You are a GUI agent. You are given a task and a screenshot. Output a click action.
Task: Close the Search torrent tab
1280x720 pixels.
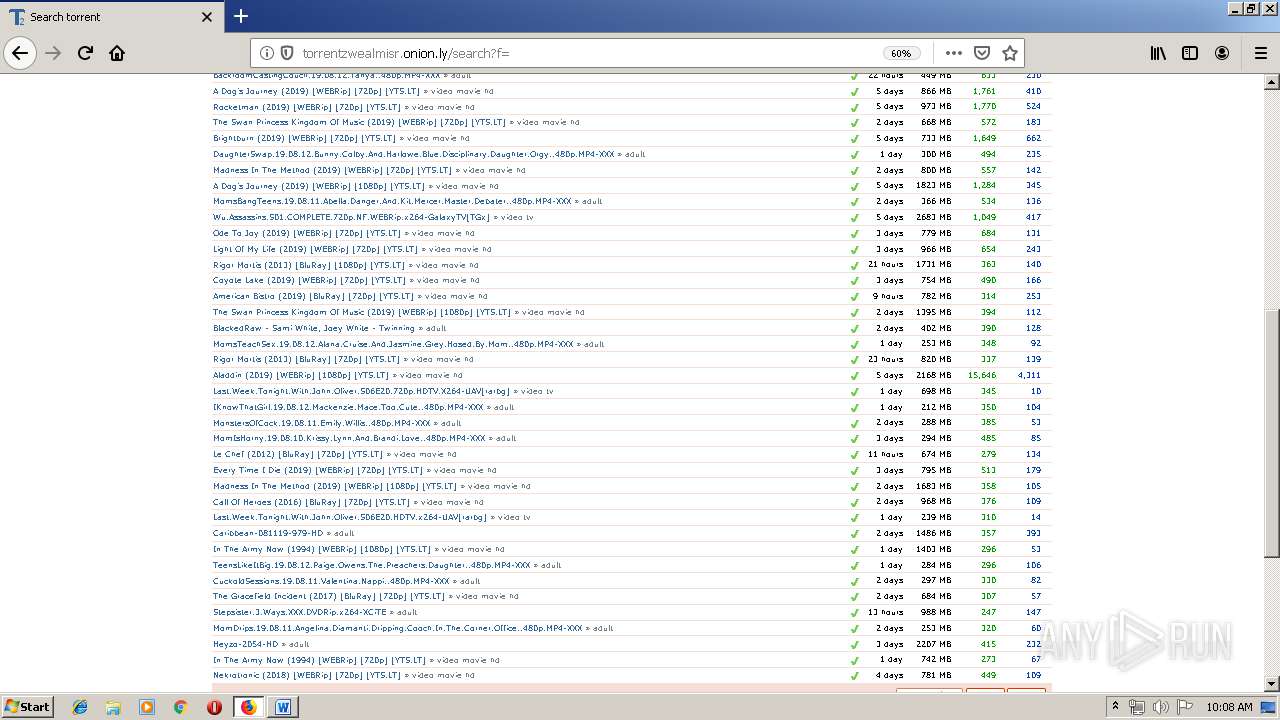[207, 17]
